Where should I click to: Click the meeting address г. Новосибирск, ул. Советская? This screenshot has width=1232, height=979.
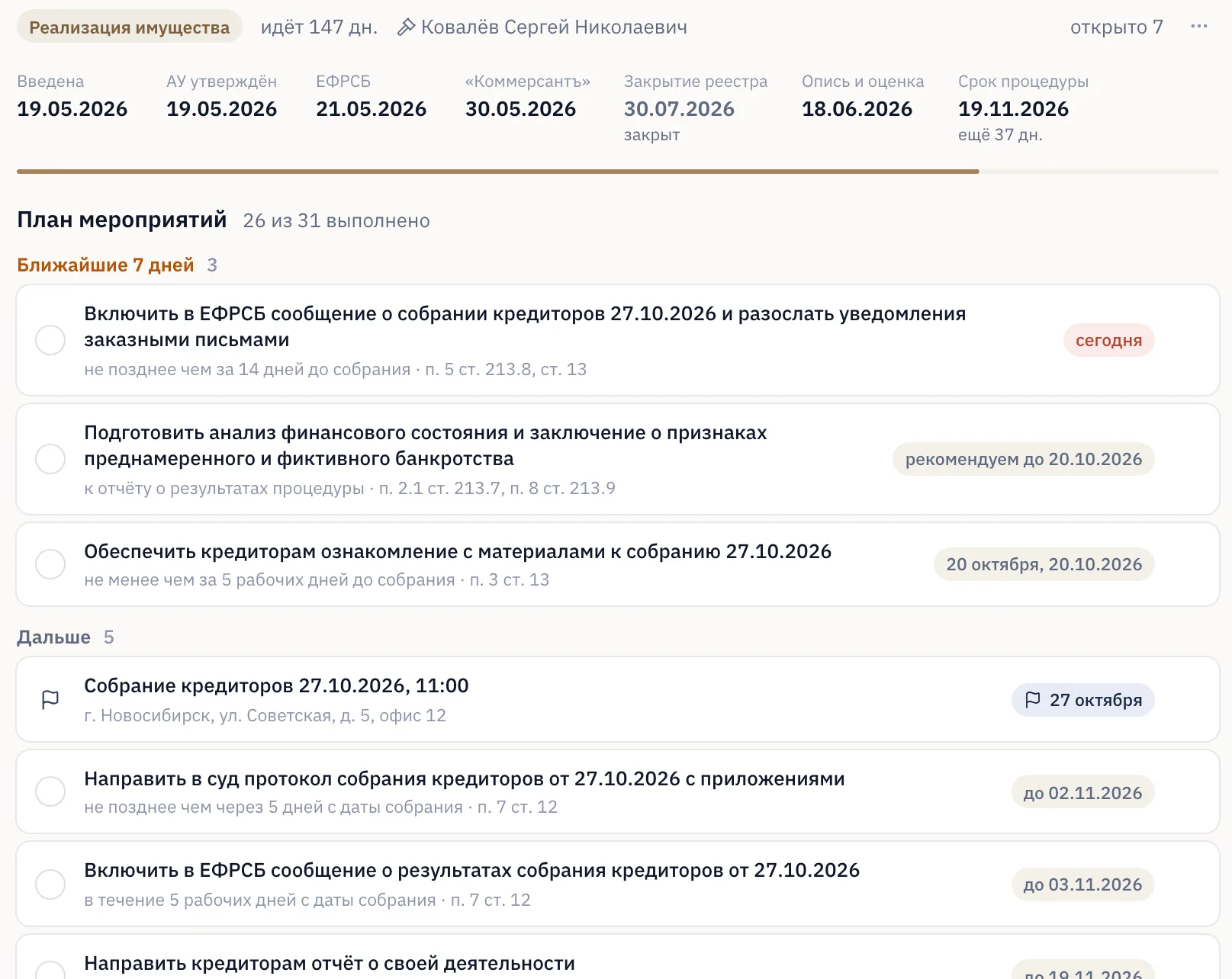click(265, 716)
